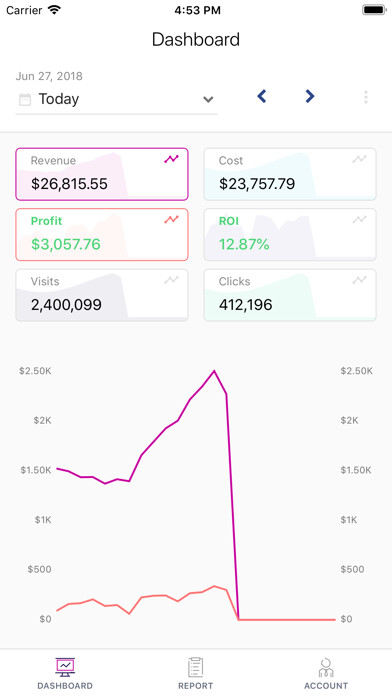Click the dropdown chevron next to Today

208,99
